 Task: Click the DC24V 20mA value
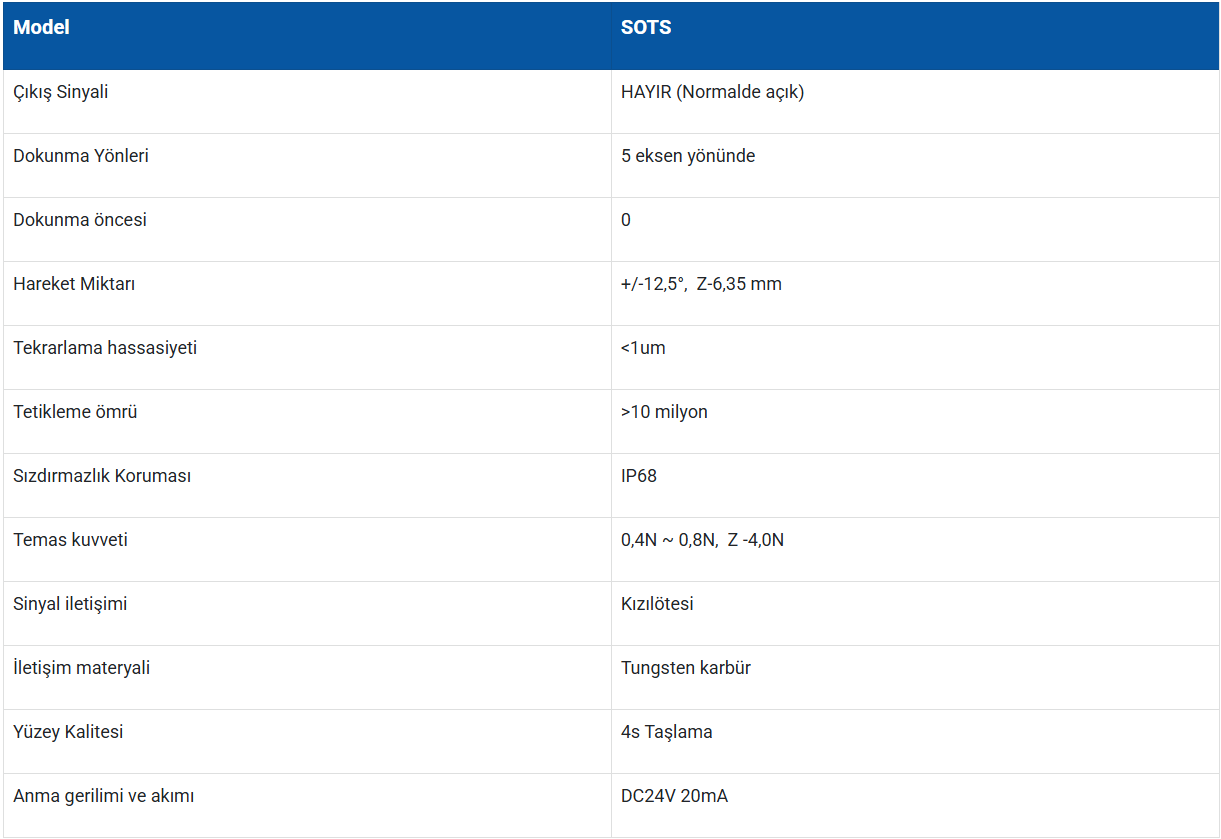(674, 796)
